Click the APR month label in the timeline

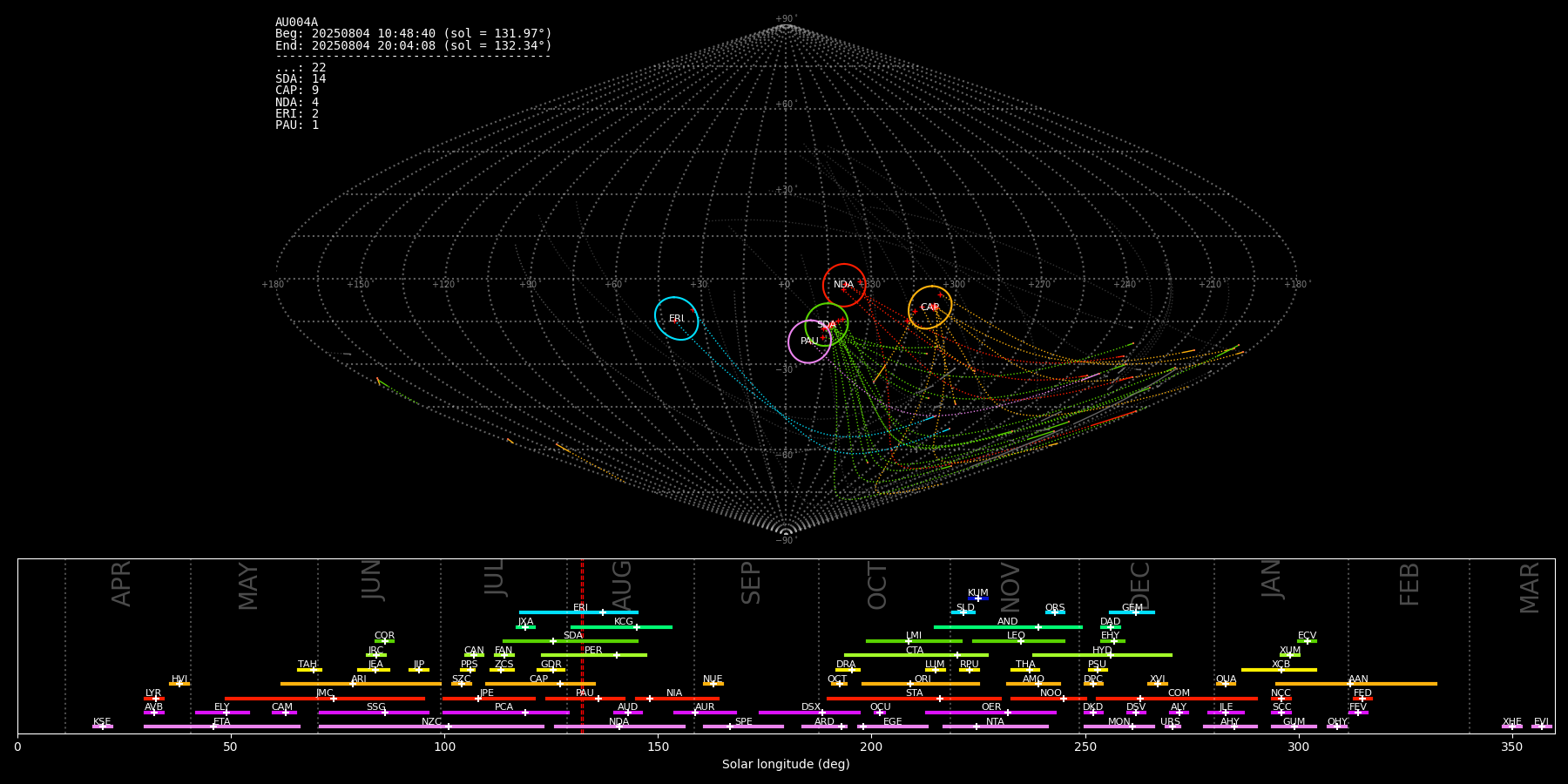click(x=122, y=584)
